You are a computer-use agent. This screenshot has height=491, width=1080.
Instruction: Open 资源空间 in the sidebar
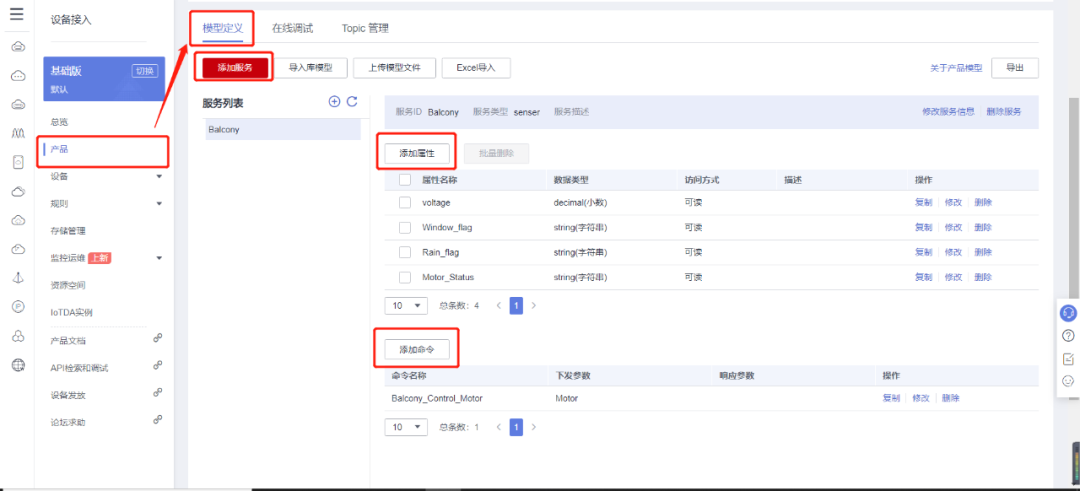click(x=68, y=285)
